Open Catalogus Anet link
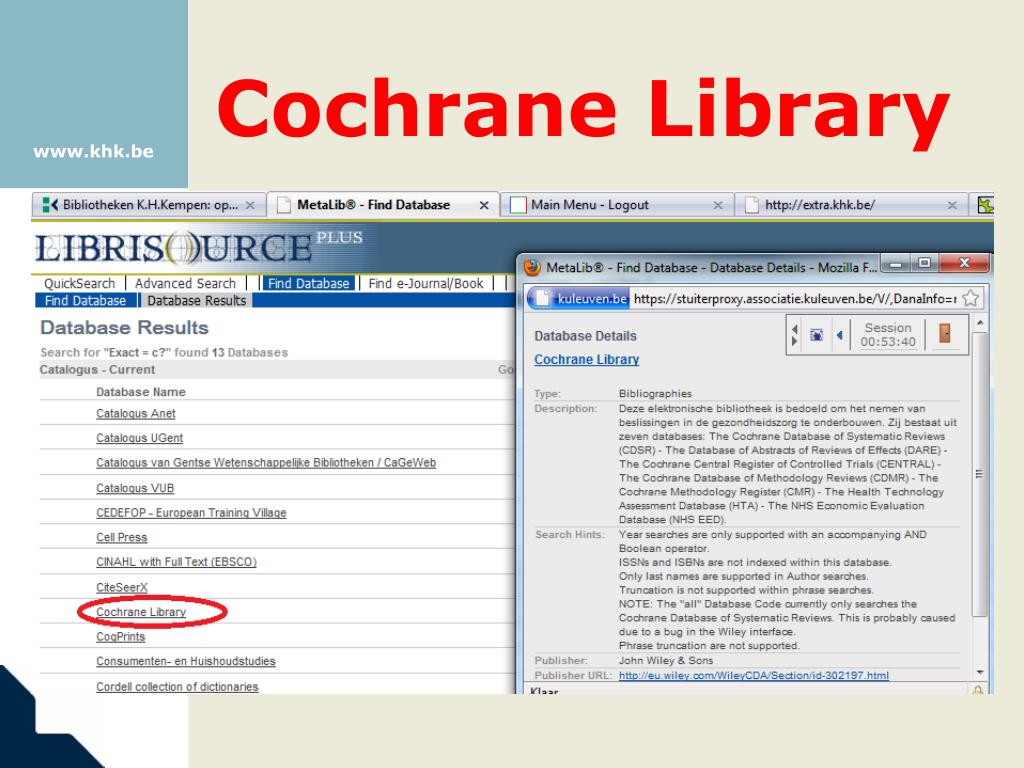The width and height of the screenshot is (1024, 768). pyautogui.click(x=136, y=413)
